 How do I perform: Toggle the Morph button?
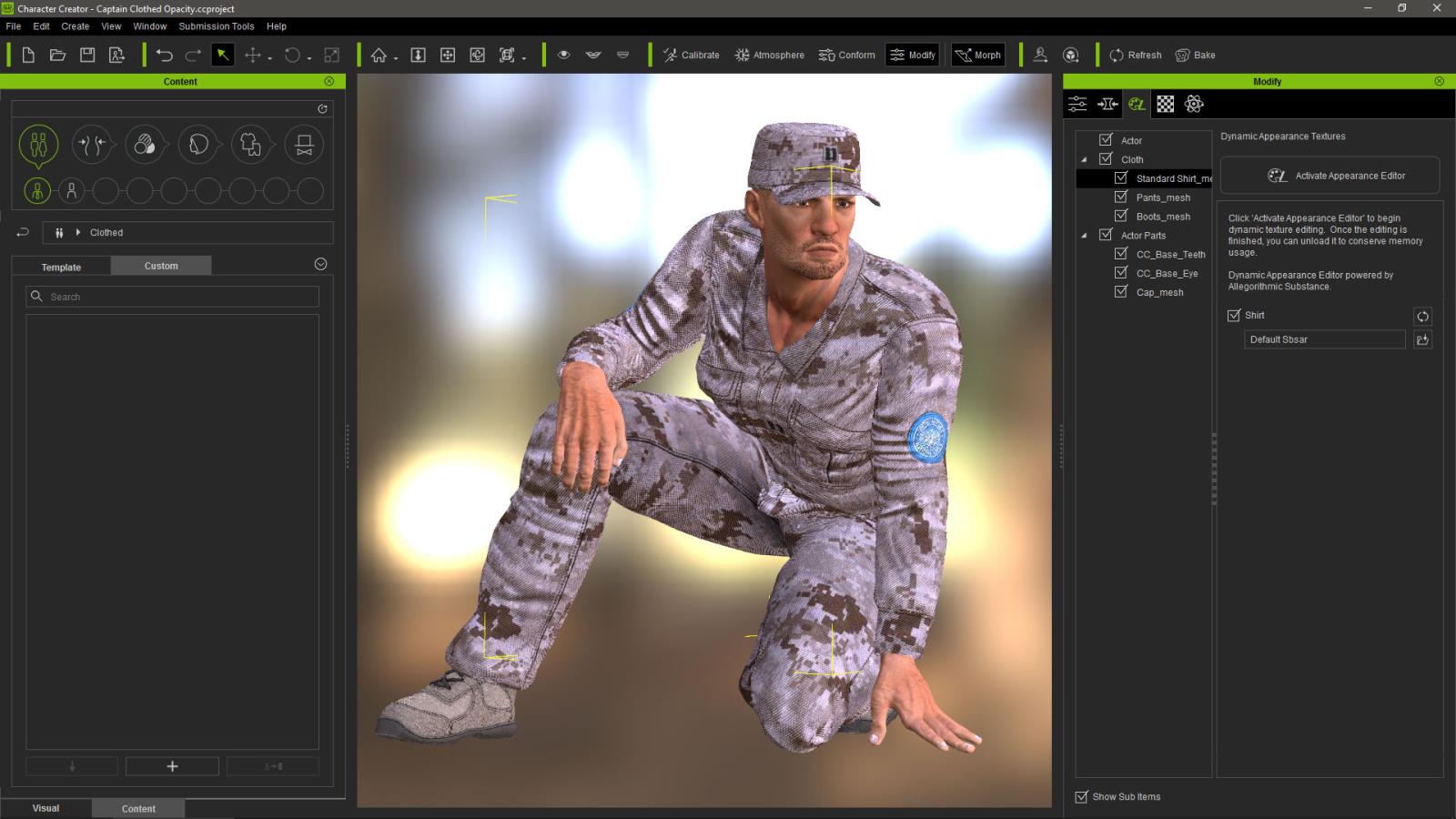977,55
